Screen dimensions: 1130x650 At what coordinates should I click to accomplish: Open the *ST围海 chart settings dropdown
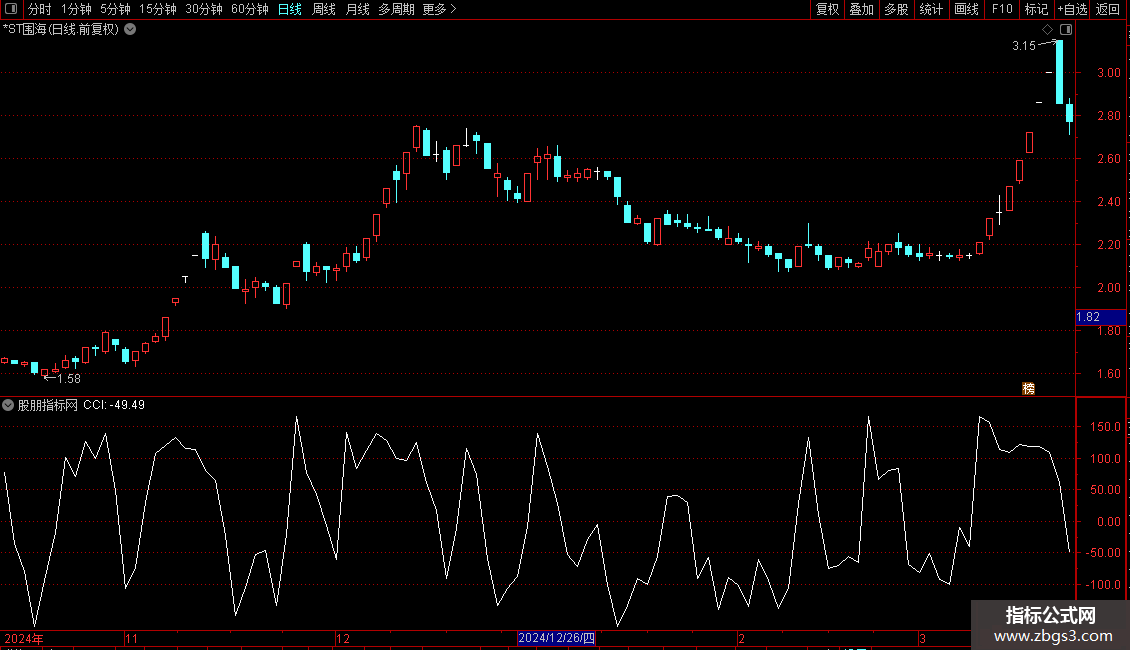tap(130, 30)
